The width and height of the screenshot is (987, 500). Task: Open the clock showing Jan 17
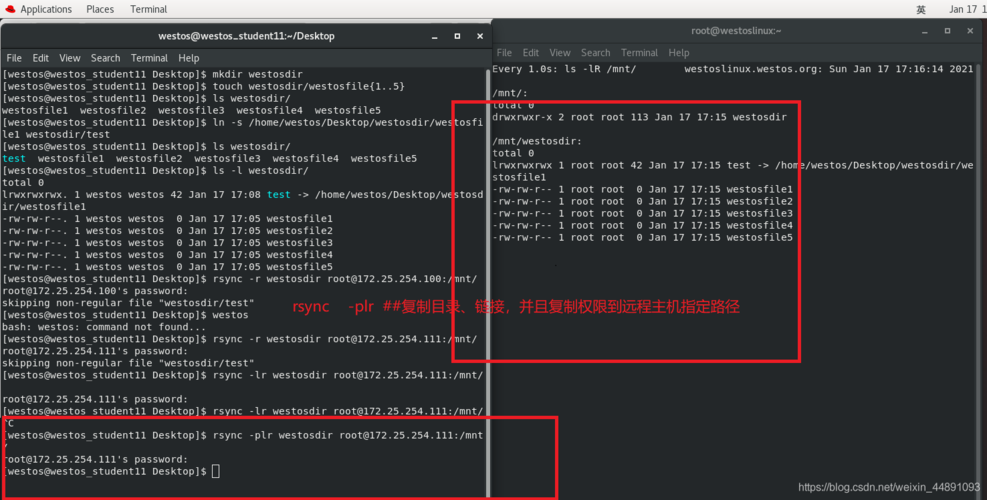(x=967, y=9)
